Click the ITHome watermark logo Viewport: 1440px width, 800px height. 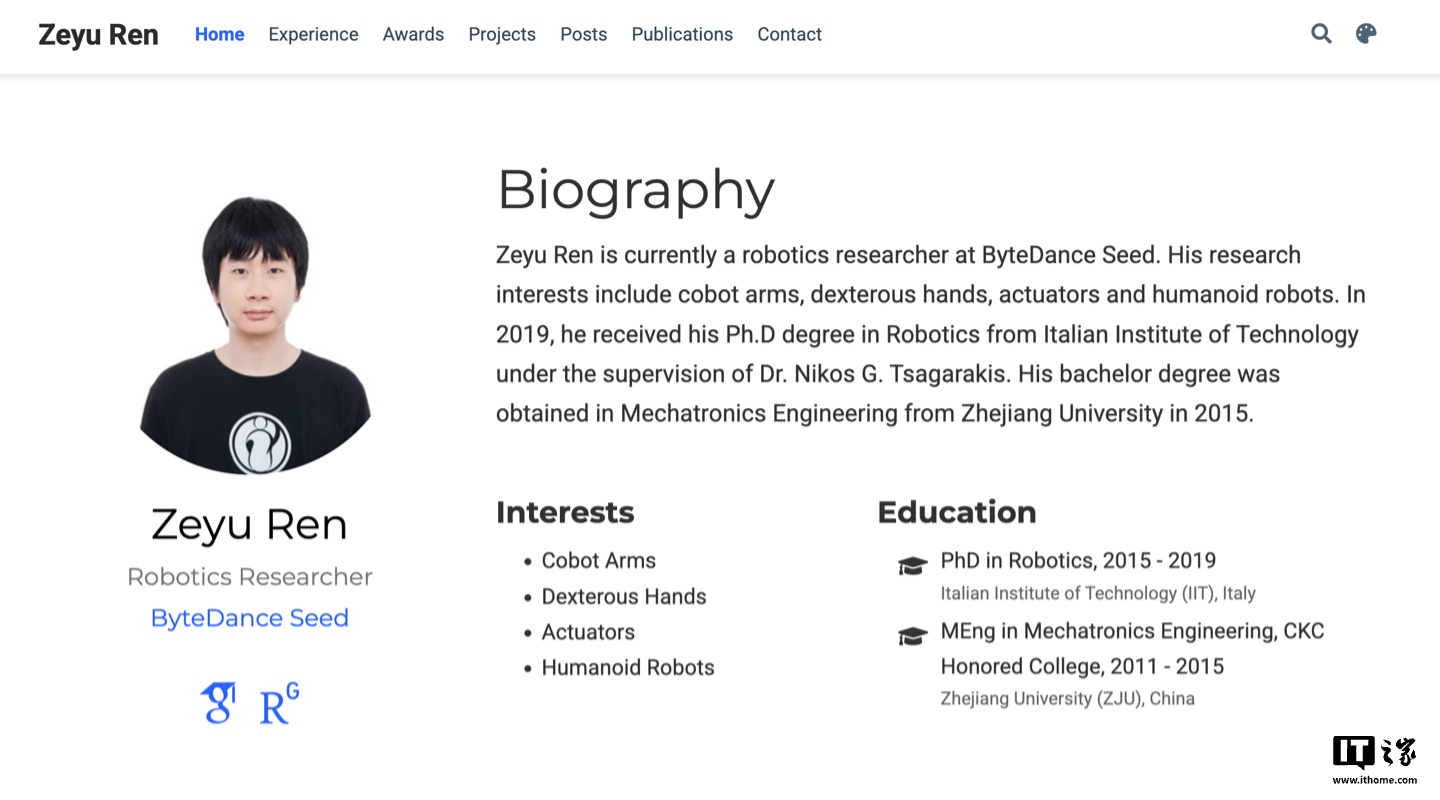pyautogui.click(x=1374, y=760)
